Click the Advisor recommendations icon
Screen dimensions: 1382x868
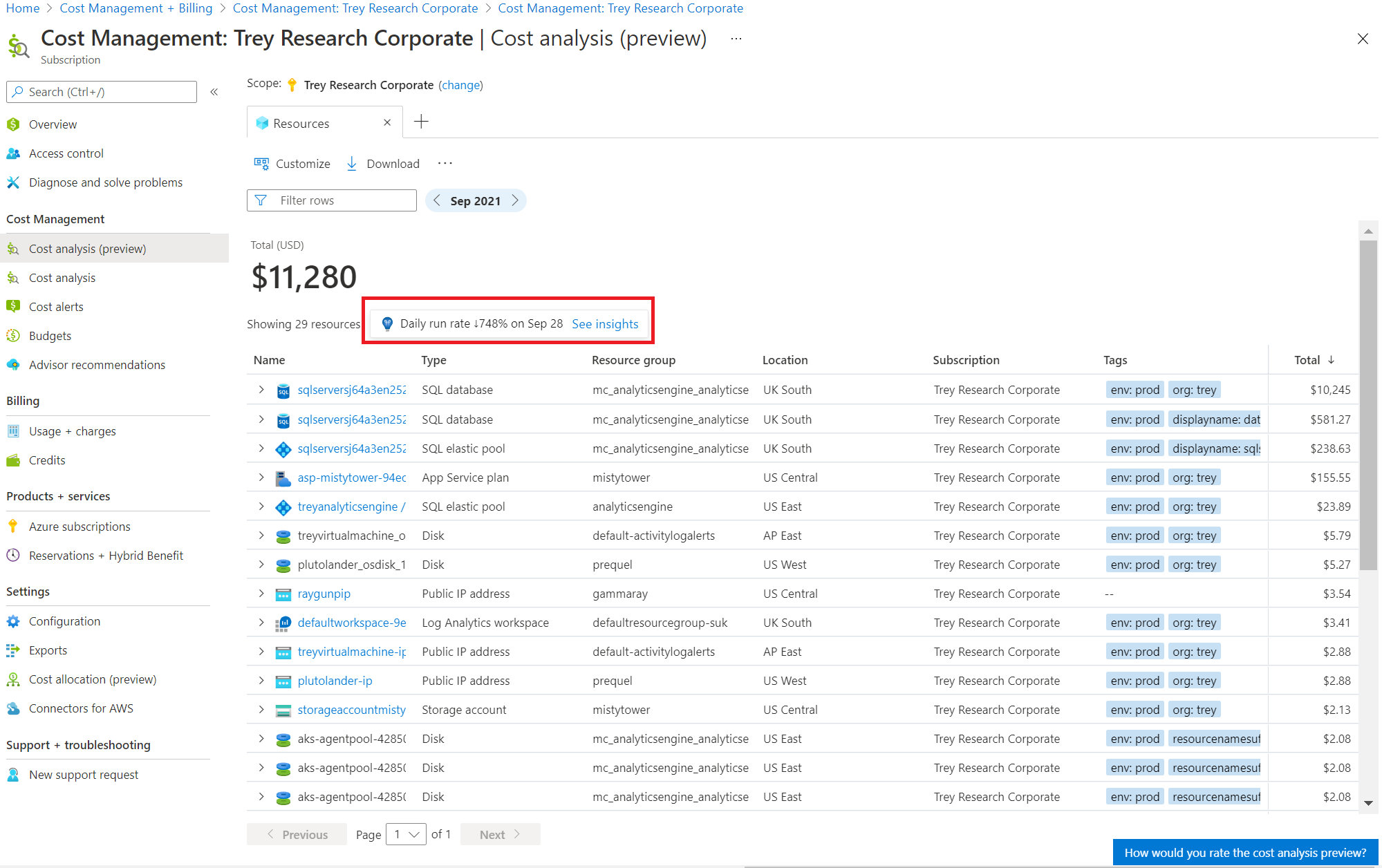point(13,365)
